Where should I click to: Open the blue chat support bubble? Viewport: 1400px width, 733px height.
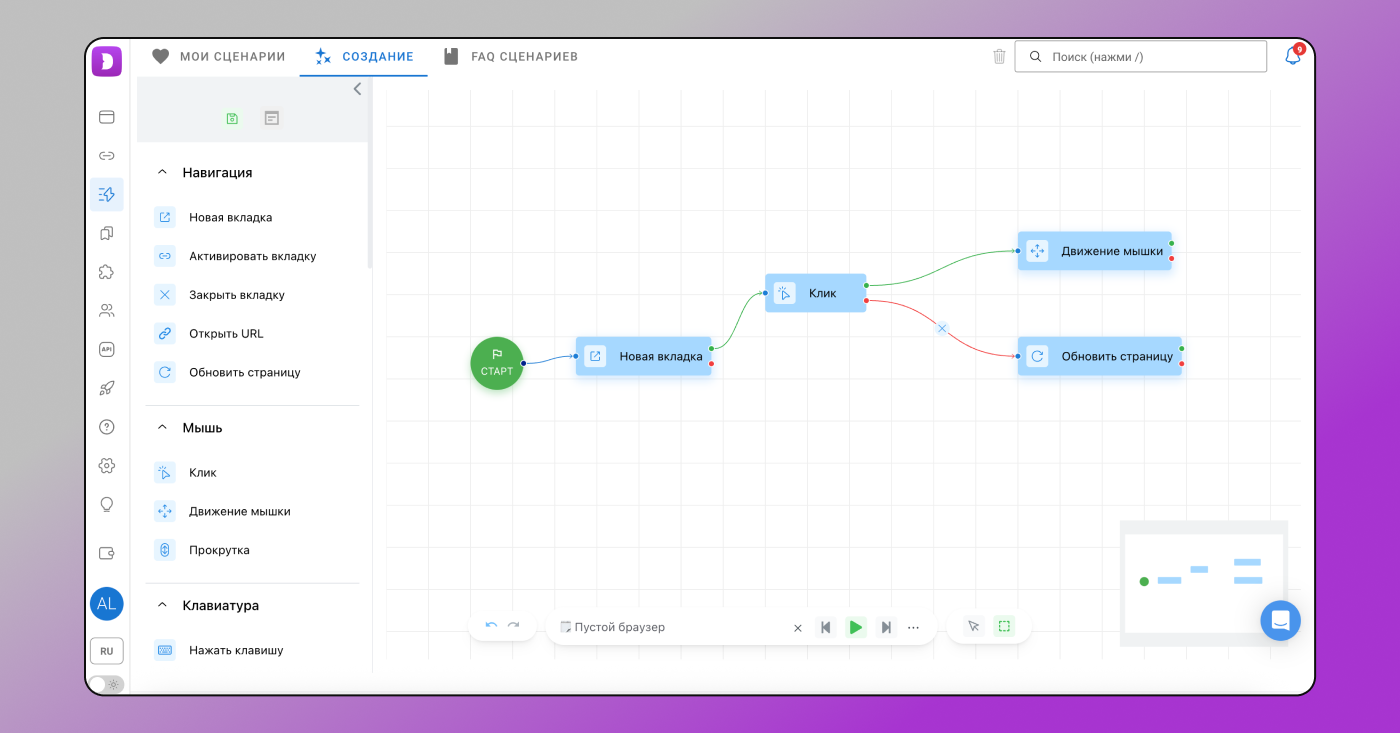[x=1280, y=621]
